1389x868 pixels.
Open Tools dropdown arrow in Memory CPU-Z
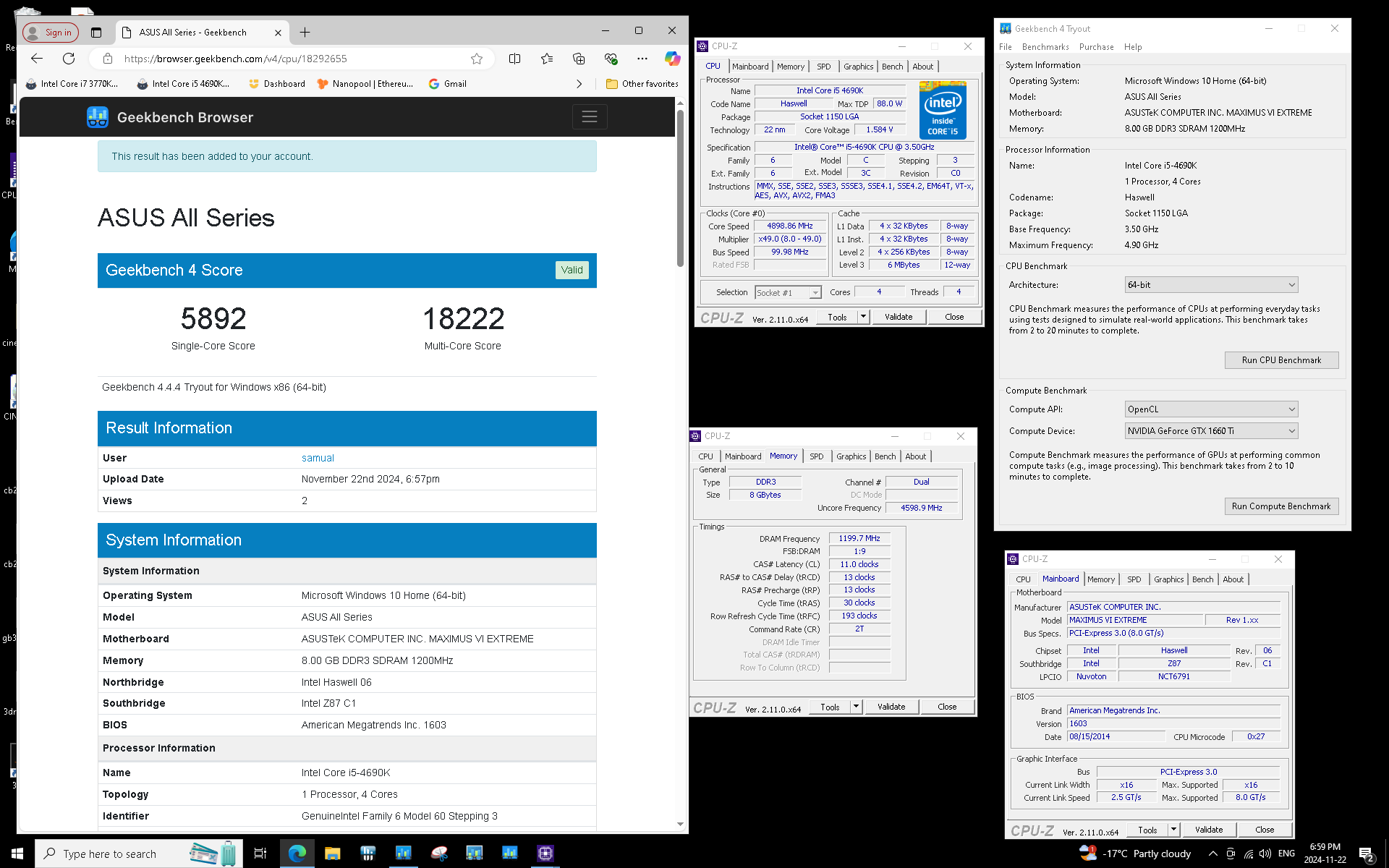pos(856,707)
